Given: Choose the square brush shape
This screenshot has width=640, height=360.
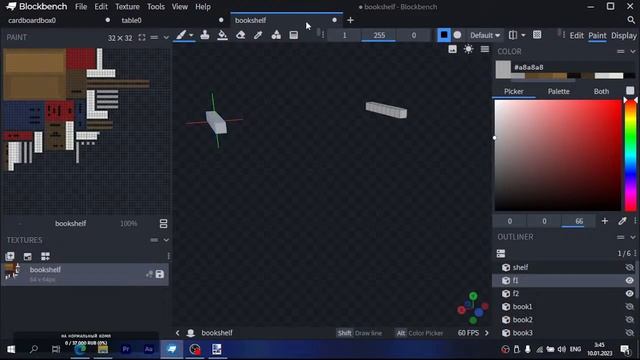Looking at the screenshot, I should tap(444, 35).
